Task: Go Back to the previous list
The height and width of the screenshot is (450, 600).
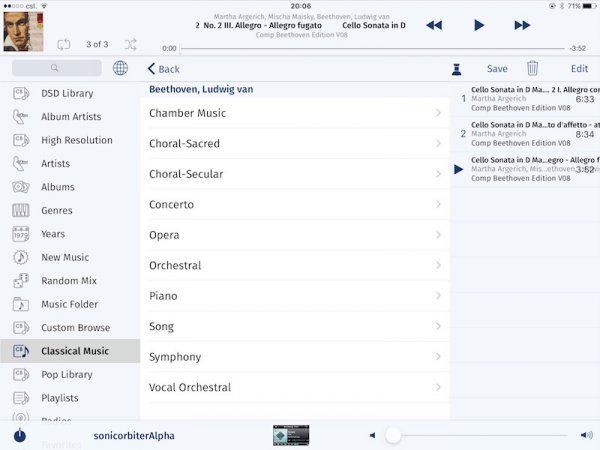Action: 164,69
